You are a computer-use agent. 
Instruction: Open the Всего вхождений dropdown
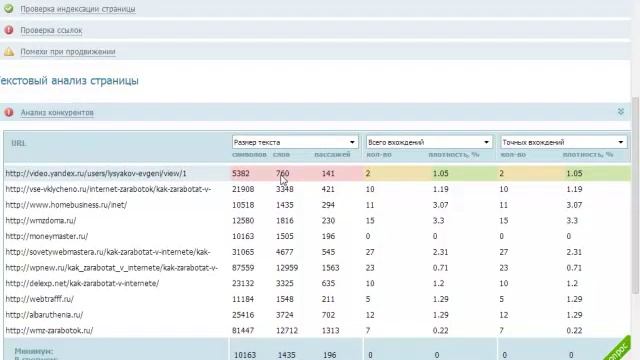(x=429, y=142)
